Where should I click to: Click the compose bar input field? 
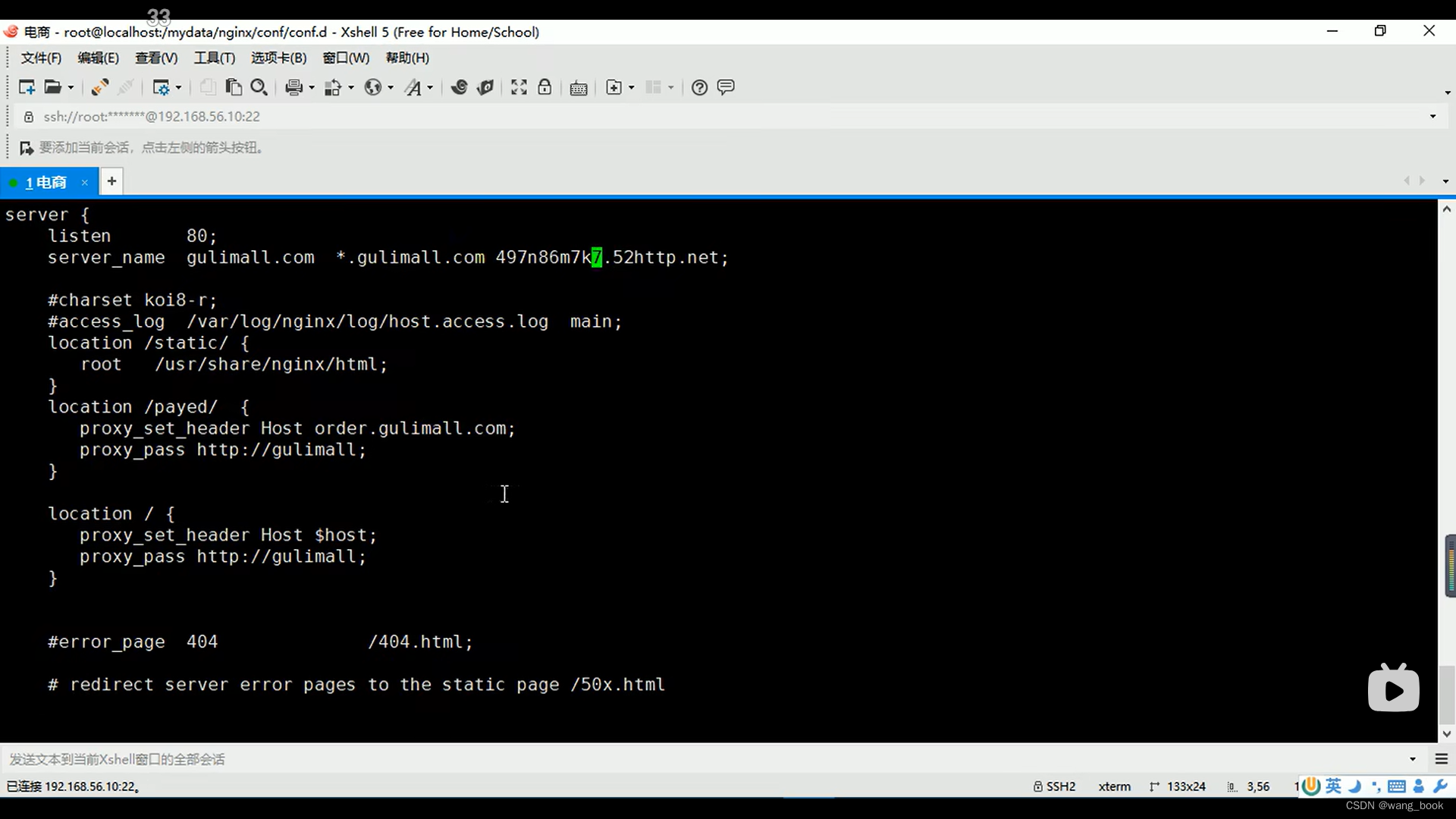[705, 759]
